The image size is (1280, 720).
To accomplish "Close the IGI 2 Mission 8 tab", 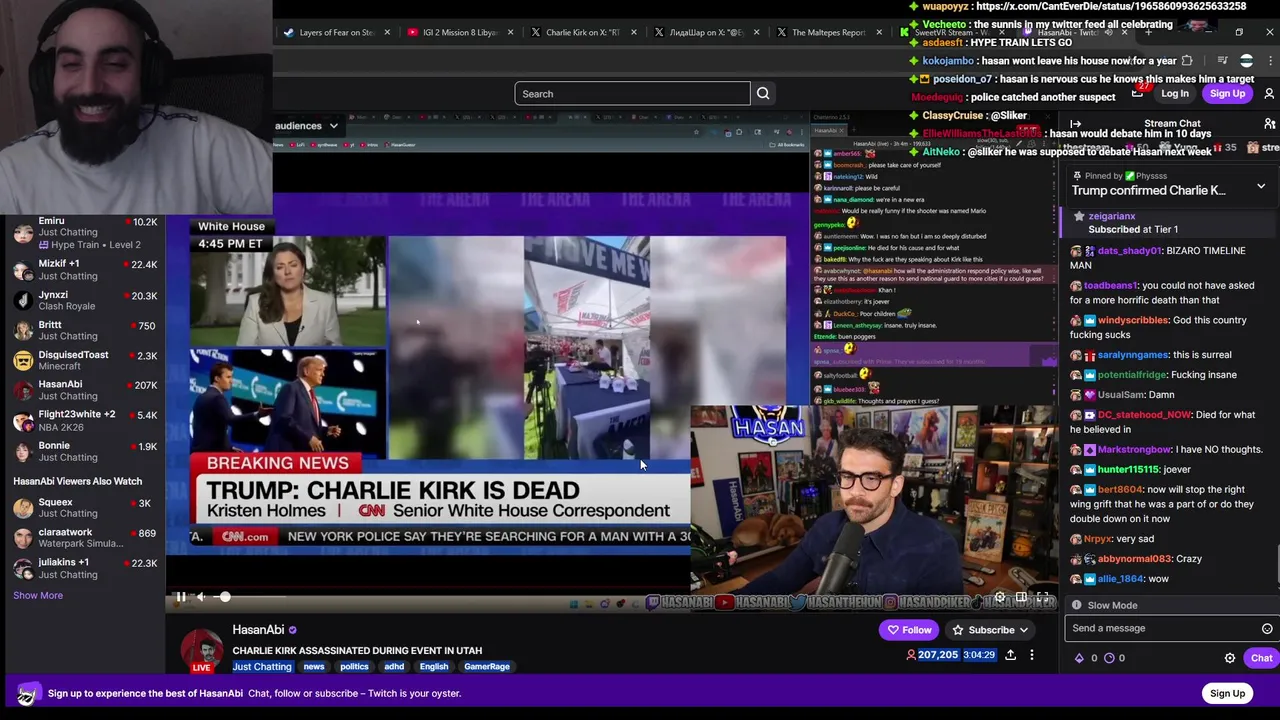I will [x=510, y=32].
